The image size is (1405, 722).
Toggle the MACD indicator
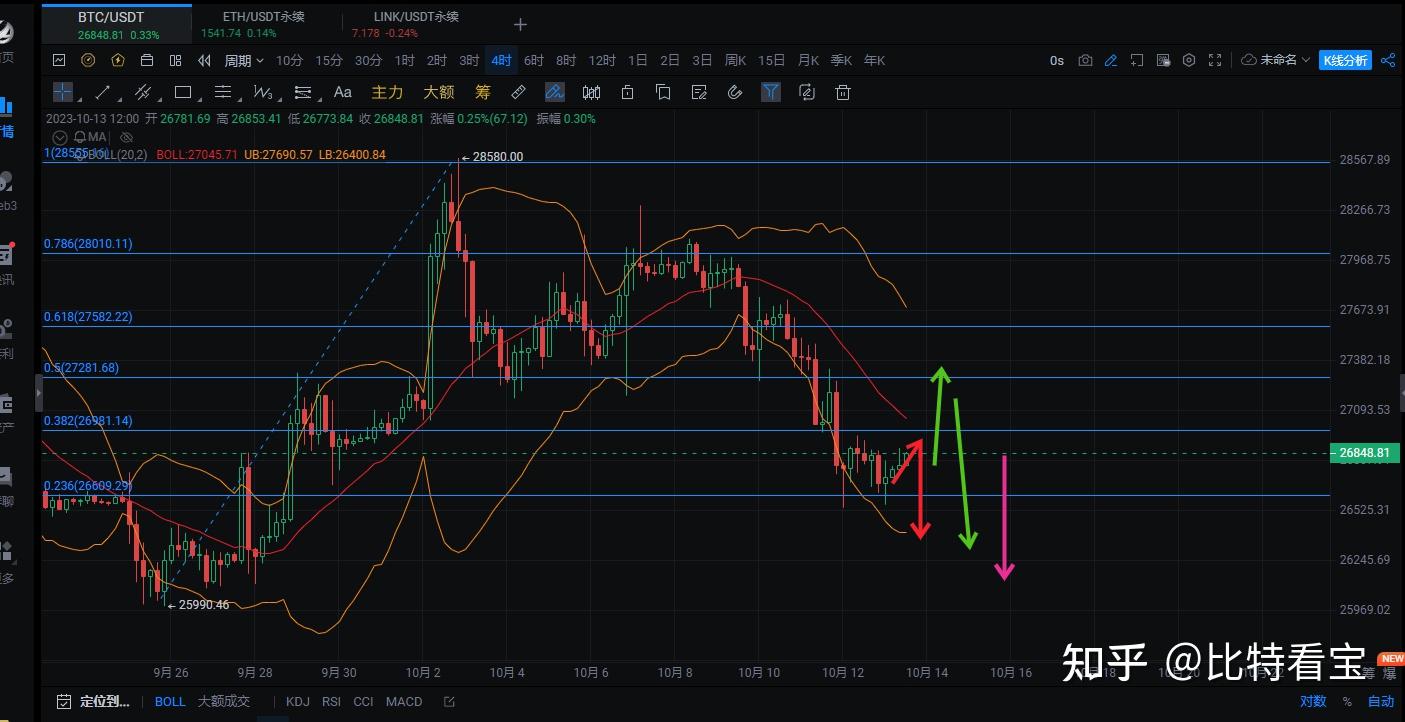(x=404, y=701)
